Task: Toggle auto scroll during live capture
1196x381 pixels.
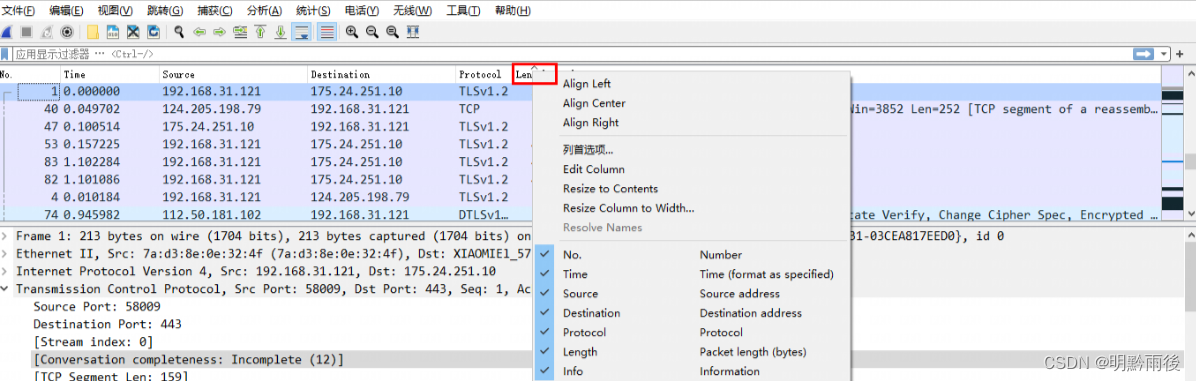Action: (x=302, y=32)
